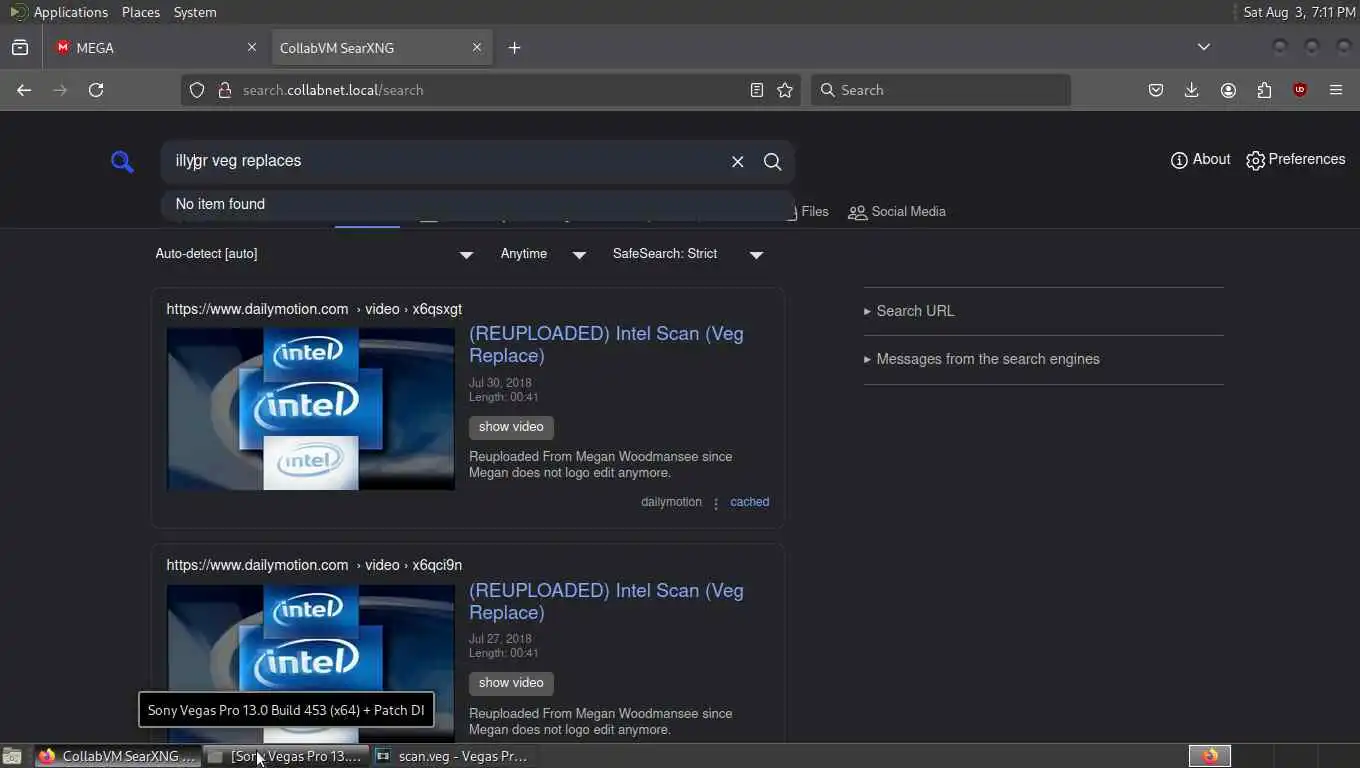The image size is (1360, 768).
Task: Click the SearXNG search query field
Action: tap(445, 161)
